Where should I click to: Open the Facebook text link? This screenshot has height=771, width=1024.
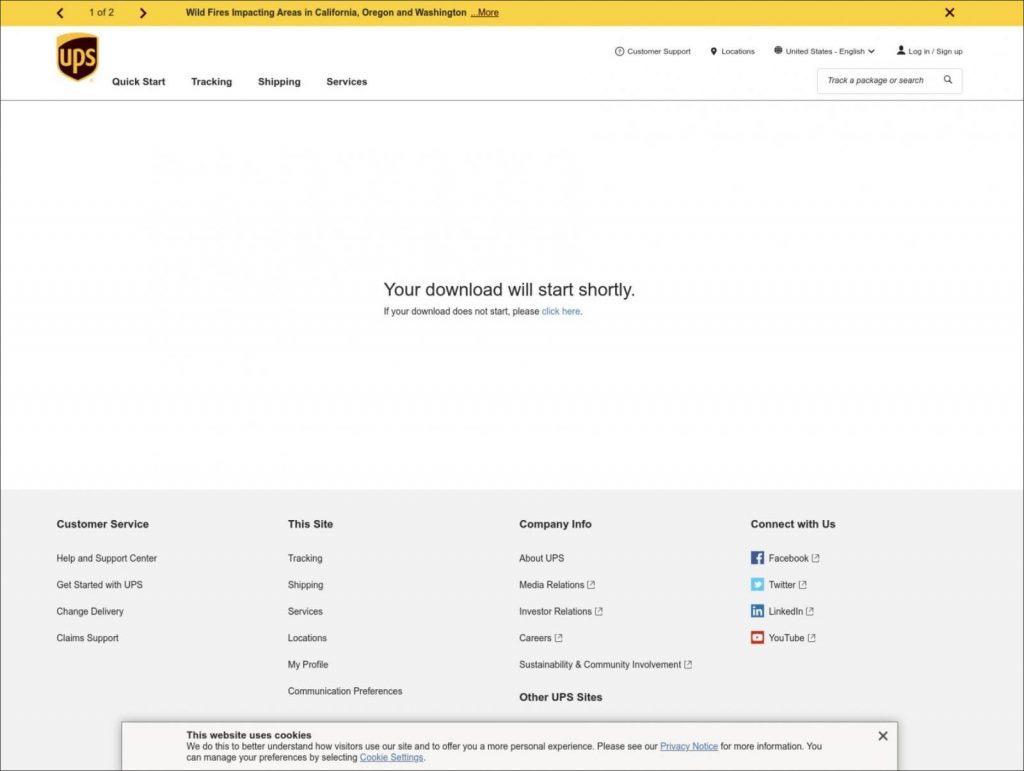pos(788,558)
